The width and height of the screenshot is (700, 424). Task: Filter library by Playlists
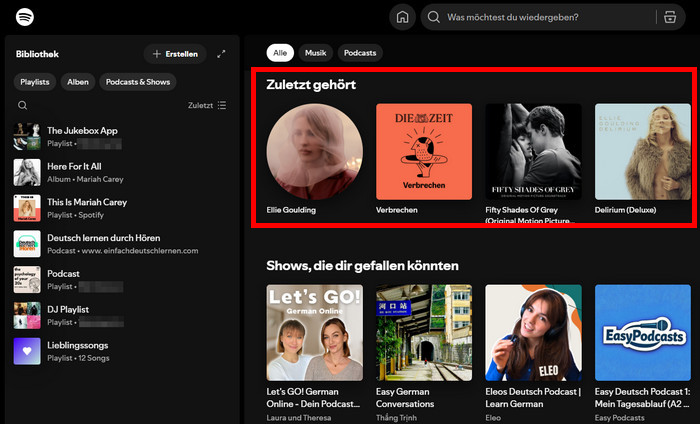click(35, 82)
